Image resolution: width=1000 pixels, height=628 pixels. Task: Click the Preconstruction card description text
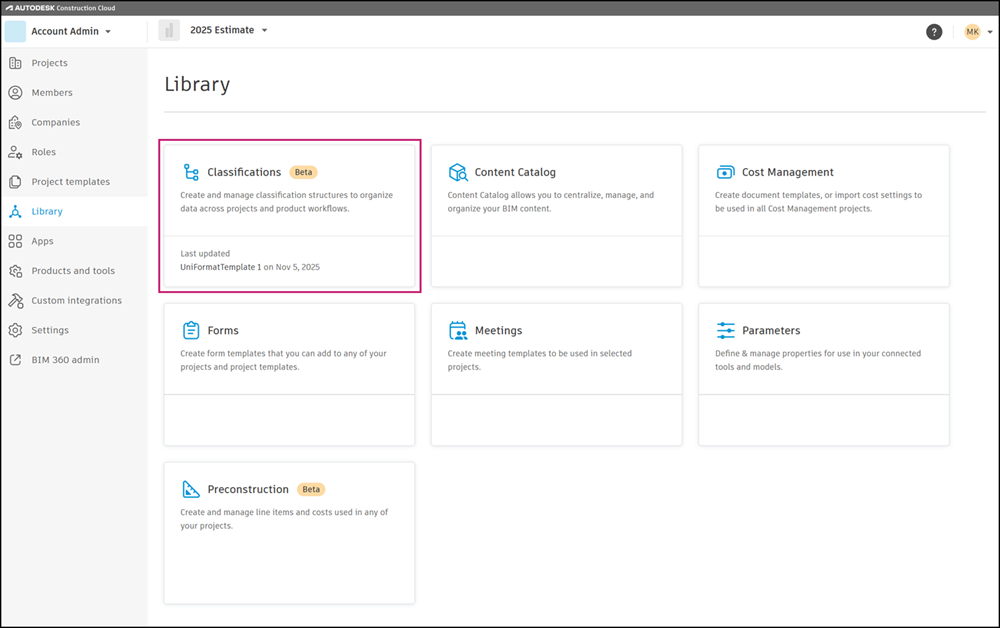[x=284, y=519]
